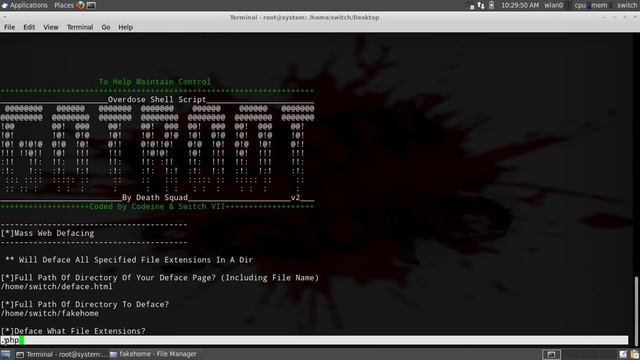Click the .php input line
This screenshot has width=640, height=360.
click(x=314, y=340)
